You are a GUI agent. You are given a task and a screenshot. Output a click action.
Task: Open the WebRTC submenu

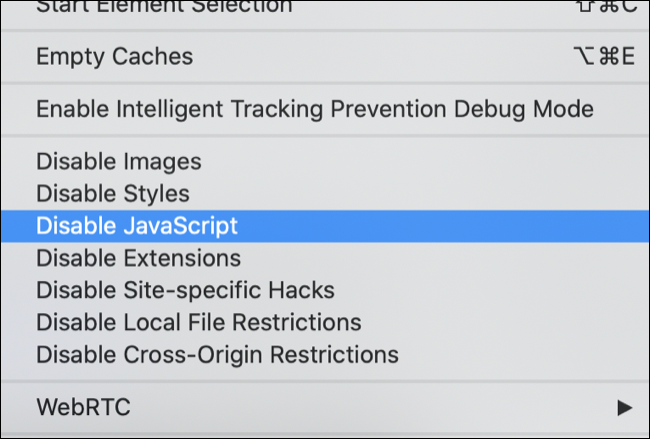(x=83, y=407)
